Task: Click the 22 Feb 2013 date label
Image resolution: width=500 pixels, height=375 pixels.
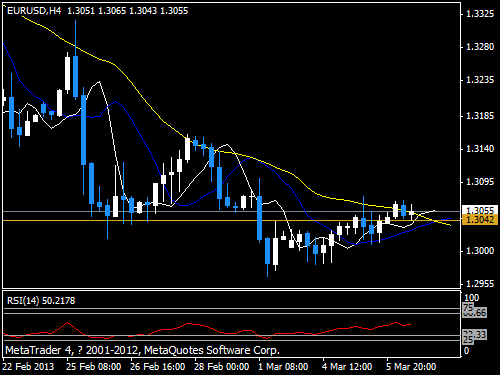Action: (x=28, y=367)
